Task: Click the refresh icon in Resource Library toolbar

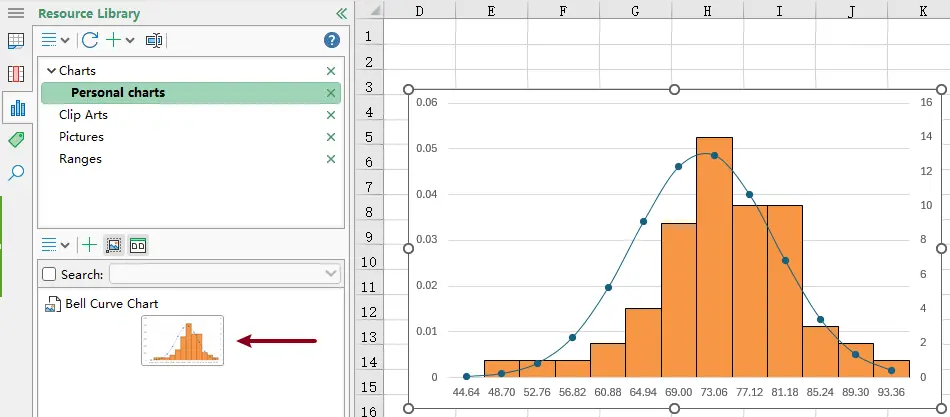Action: pos(90,40)
